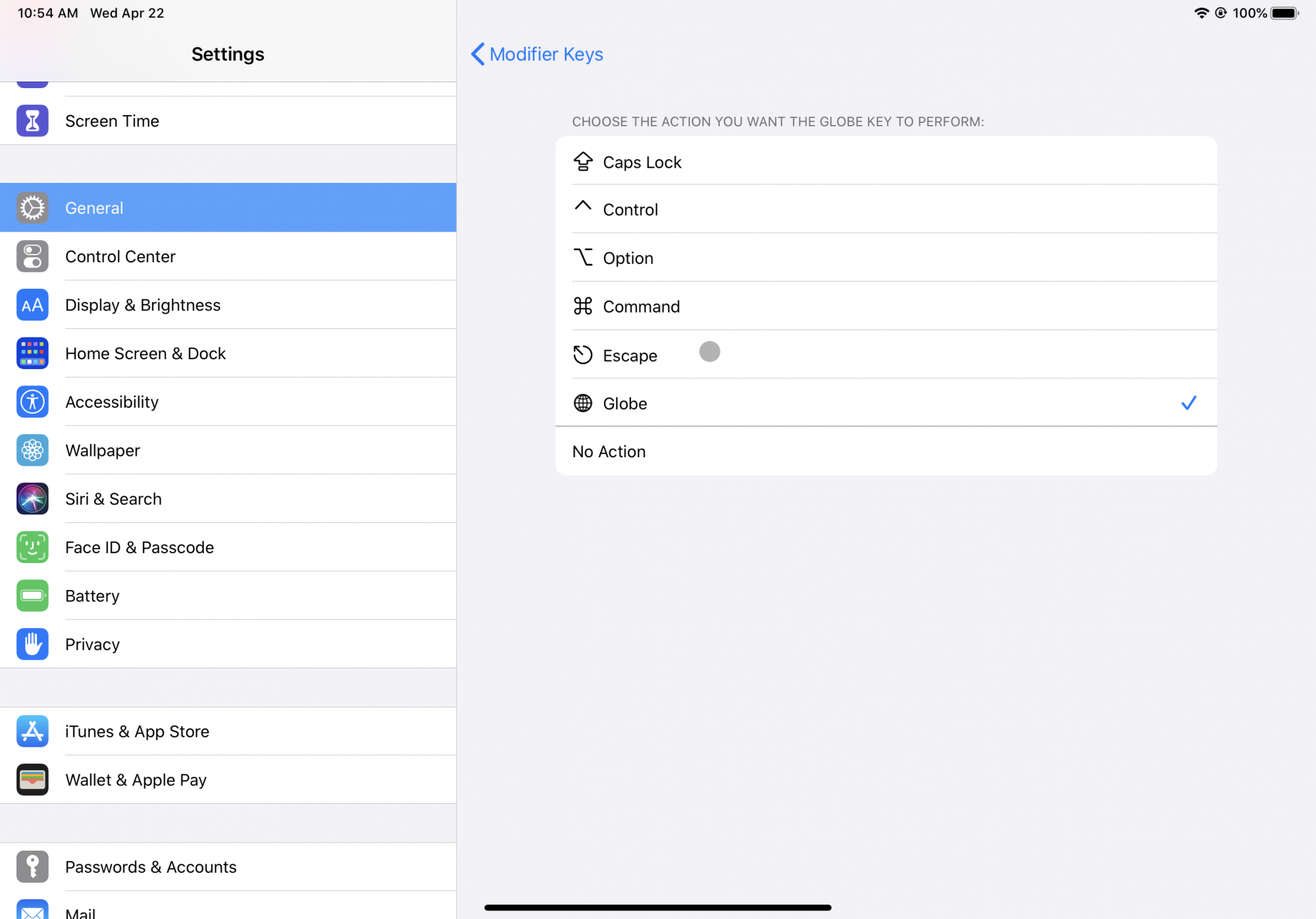Tap the Face ID & Passcode icon
The height and width of the screenshot is (919, 1316).
coord(32,547)
